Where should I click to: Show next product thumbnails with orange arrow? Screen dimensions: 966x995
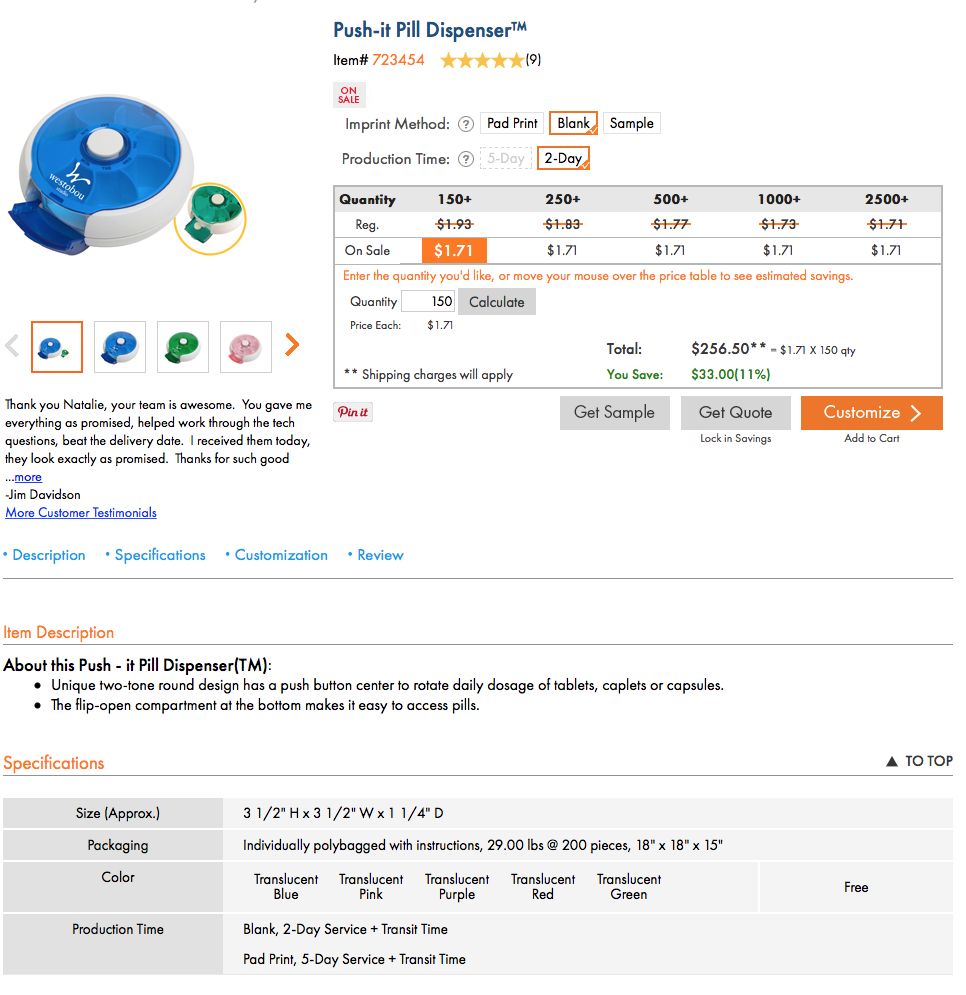tap(291, 345)
